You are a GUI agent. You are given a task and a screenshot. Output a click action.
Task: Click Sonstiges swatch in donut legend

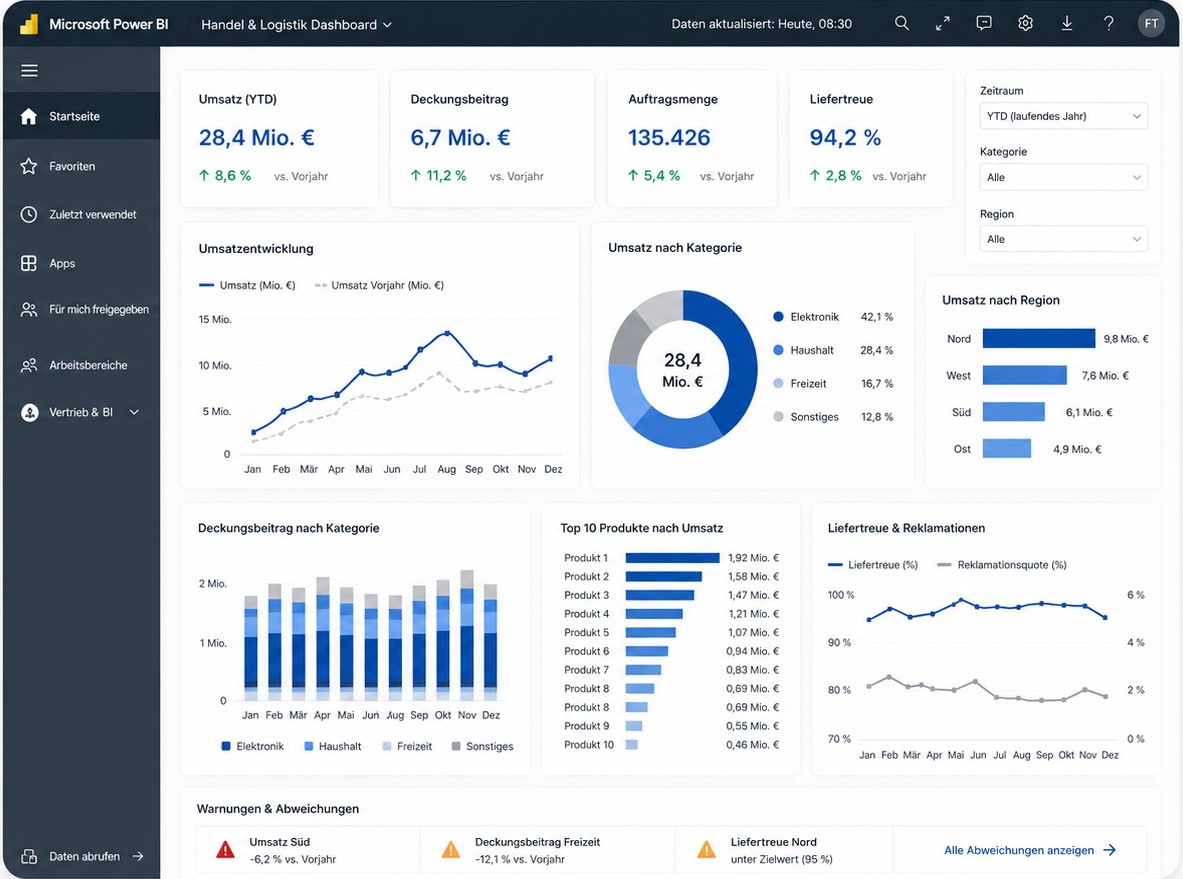(779, 416)
